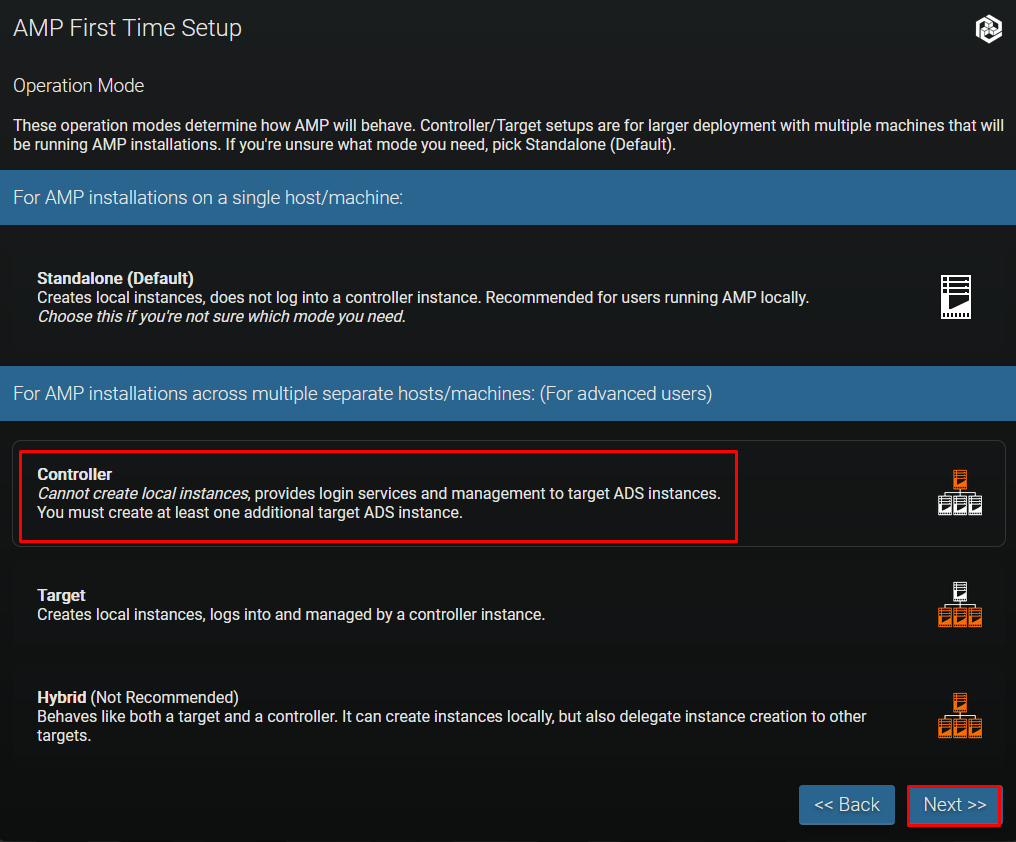Select the Controller operation mode title
1016x842 pixels.
(x=75, y=474)
